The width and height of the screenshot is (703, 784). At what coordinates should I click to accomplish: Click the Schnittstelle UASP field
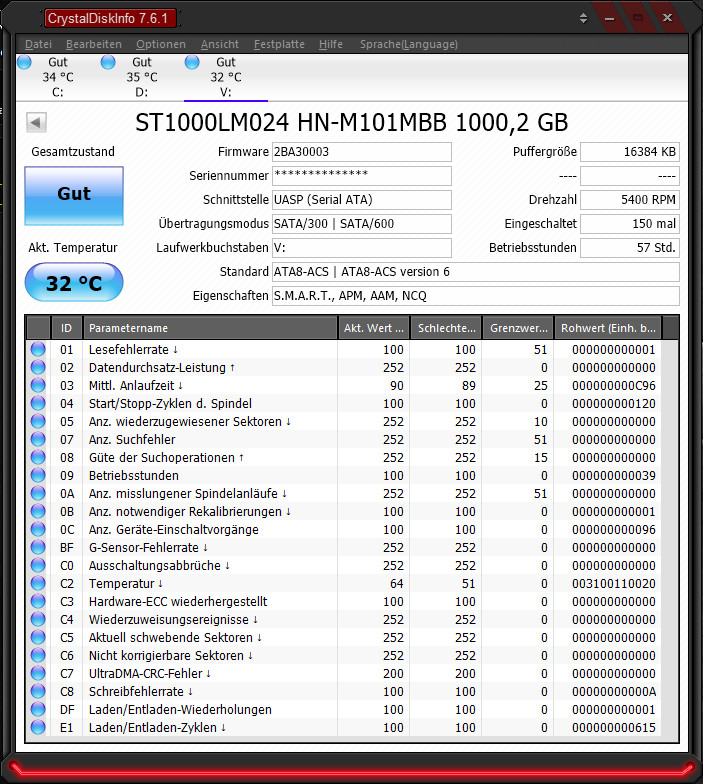tap(362, 200)
